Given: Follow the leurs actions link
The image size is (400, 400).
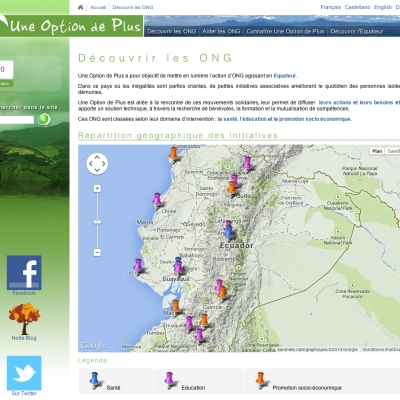Looking at the screenshot, I should 335,103.
